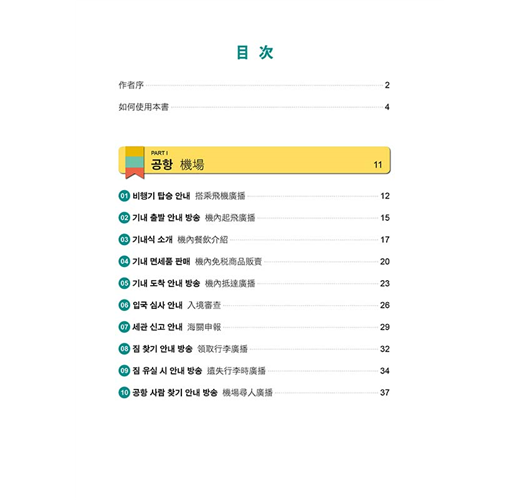Image resolution: width=520 pixels, height=500 pixels.
Task: Open the 如何使用本書 entry
Action: (254, 107)
